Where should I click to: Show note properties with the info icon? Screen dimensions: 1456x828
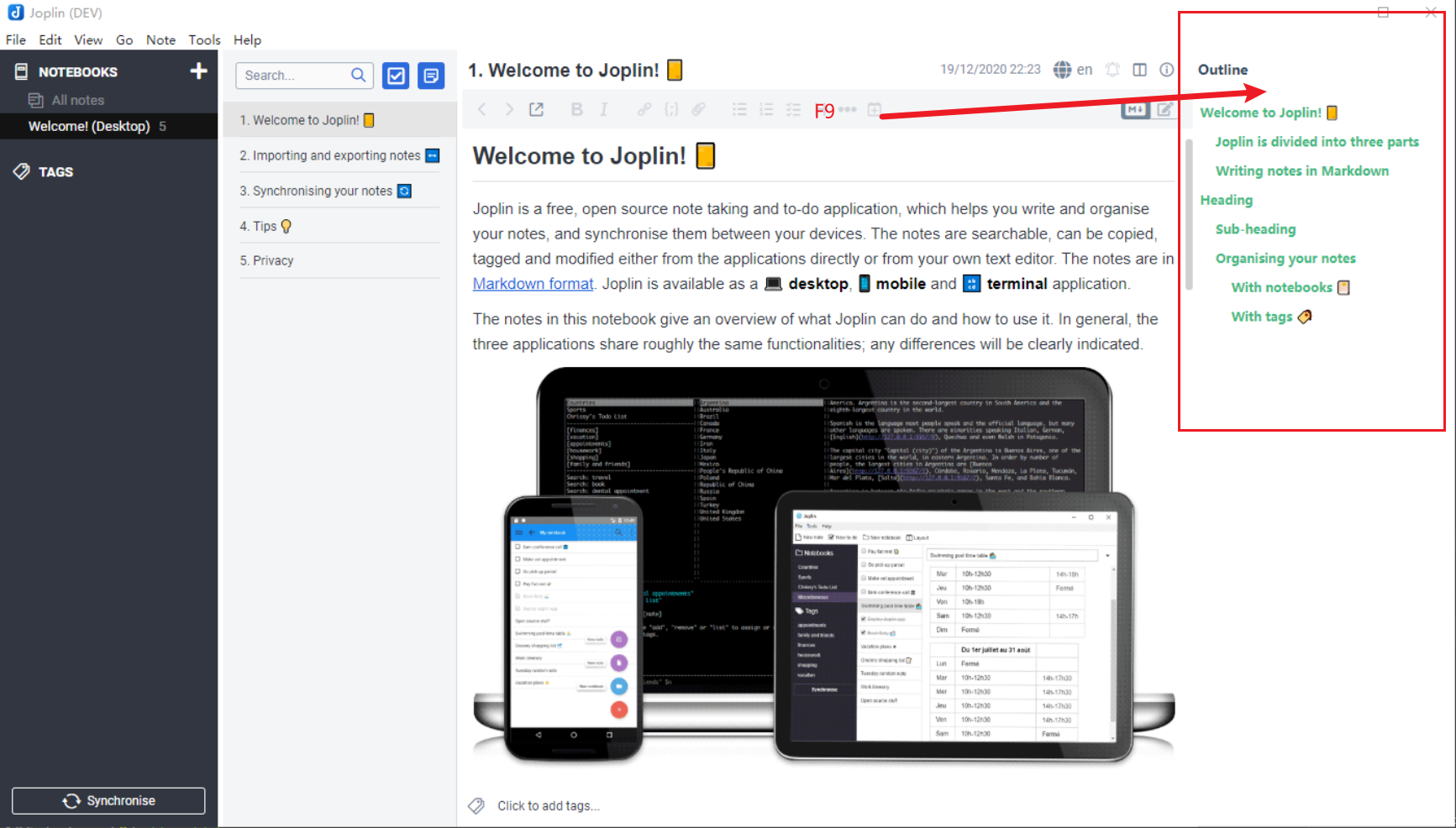pyautogui.click(x=1167, y=70)
